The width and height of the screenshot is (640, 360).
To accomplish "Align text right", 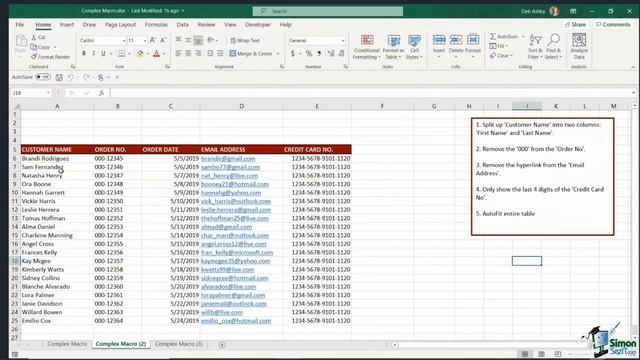I will [198, 53].
